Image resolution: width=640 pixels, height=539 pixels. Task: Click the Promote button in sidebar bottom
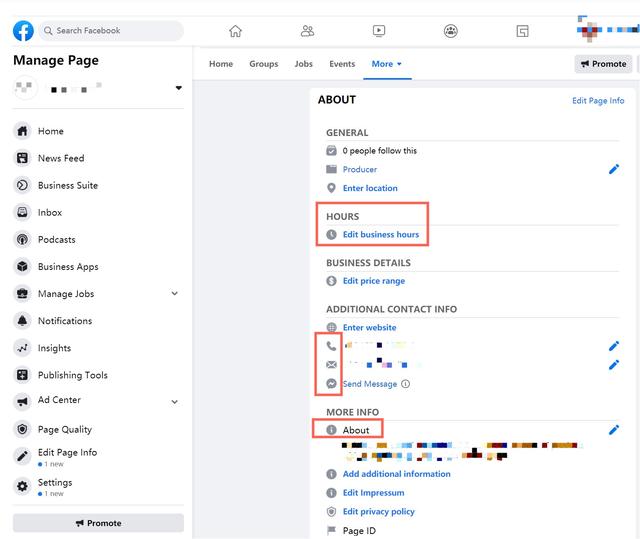[x=98, y=523]
